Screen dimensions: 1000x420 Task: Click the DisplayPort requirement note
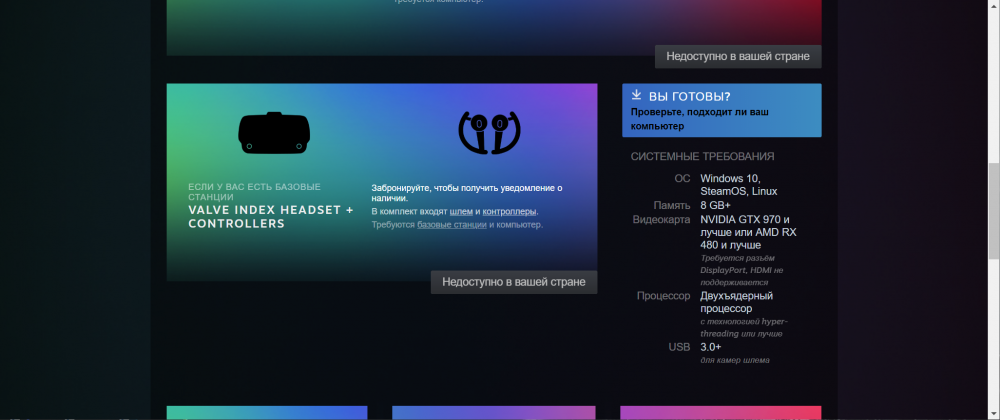click(742, 270)
